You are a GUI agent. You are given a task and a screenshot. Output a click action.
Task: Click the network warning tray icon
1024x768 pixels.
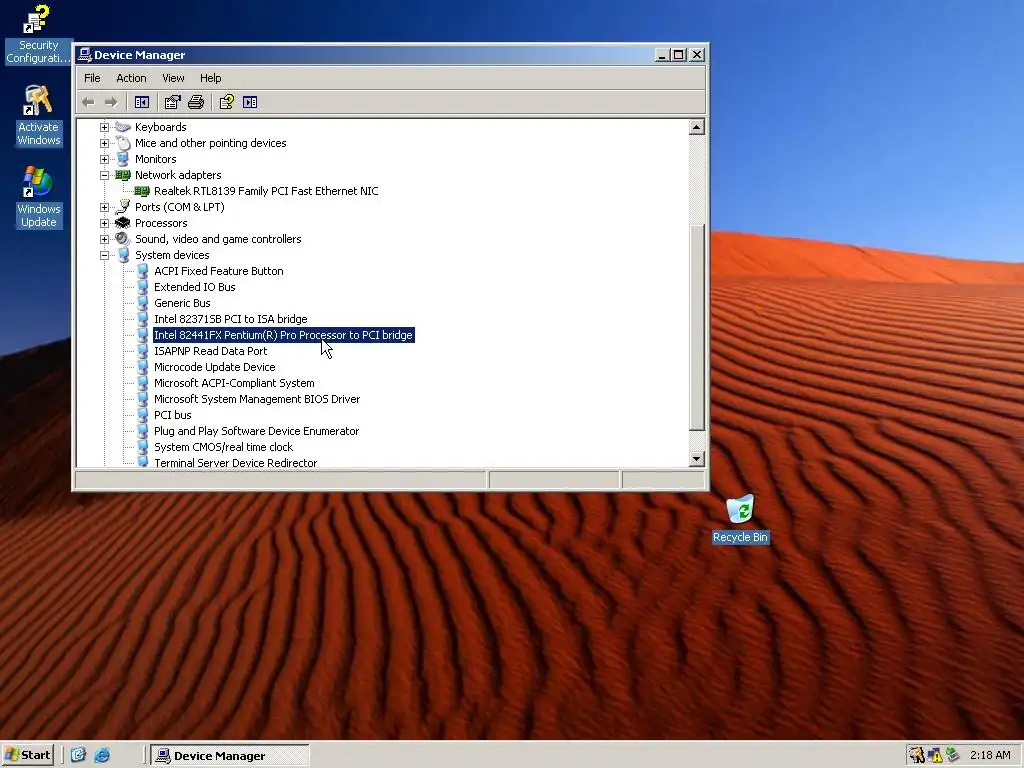[935, 755]
